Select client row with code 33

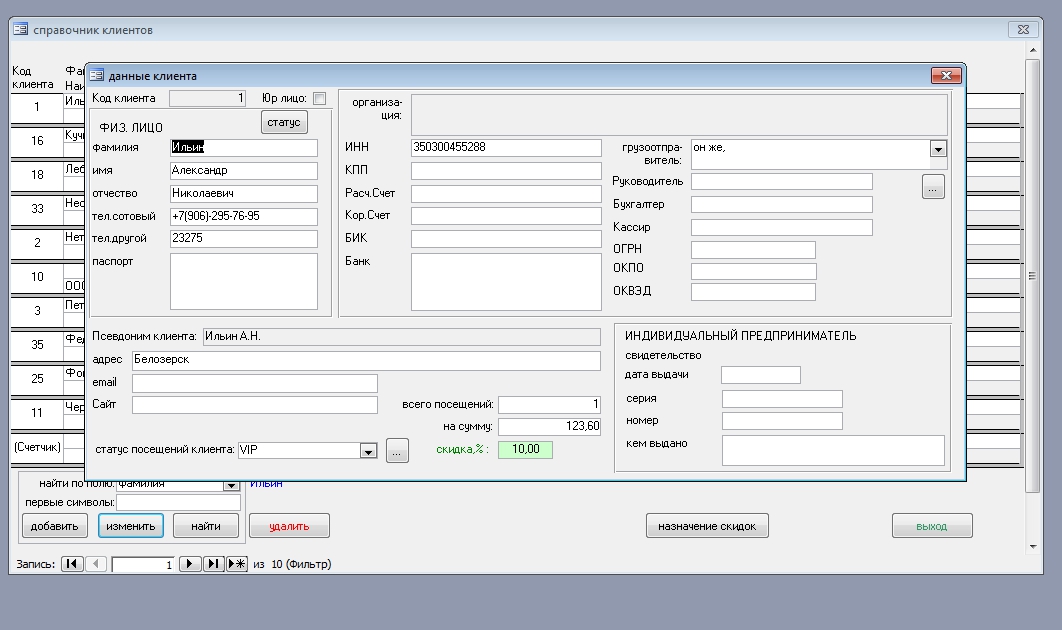[37, 209]
